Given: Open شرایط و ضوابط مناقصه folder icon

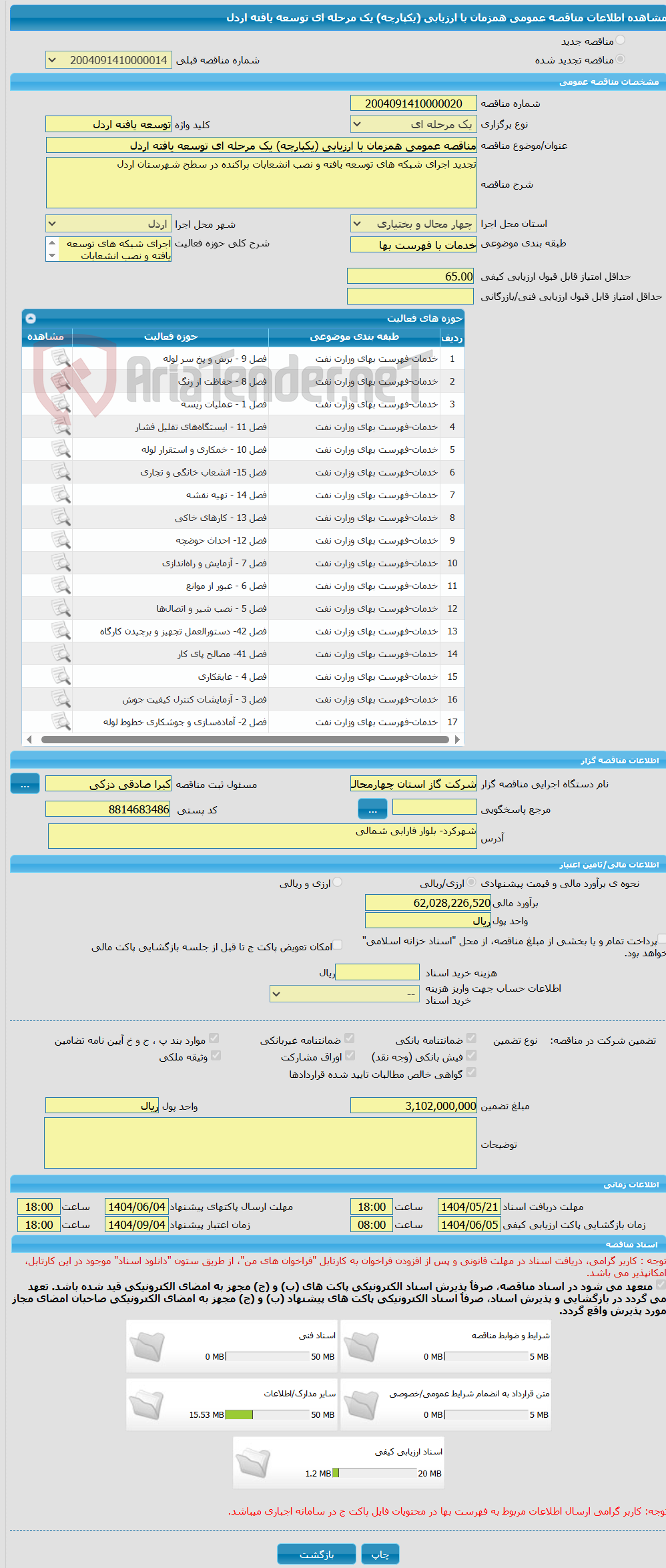Looking at the screenshot, I should (x=362, y=1346).
